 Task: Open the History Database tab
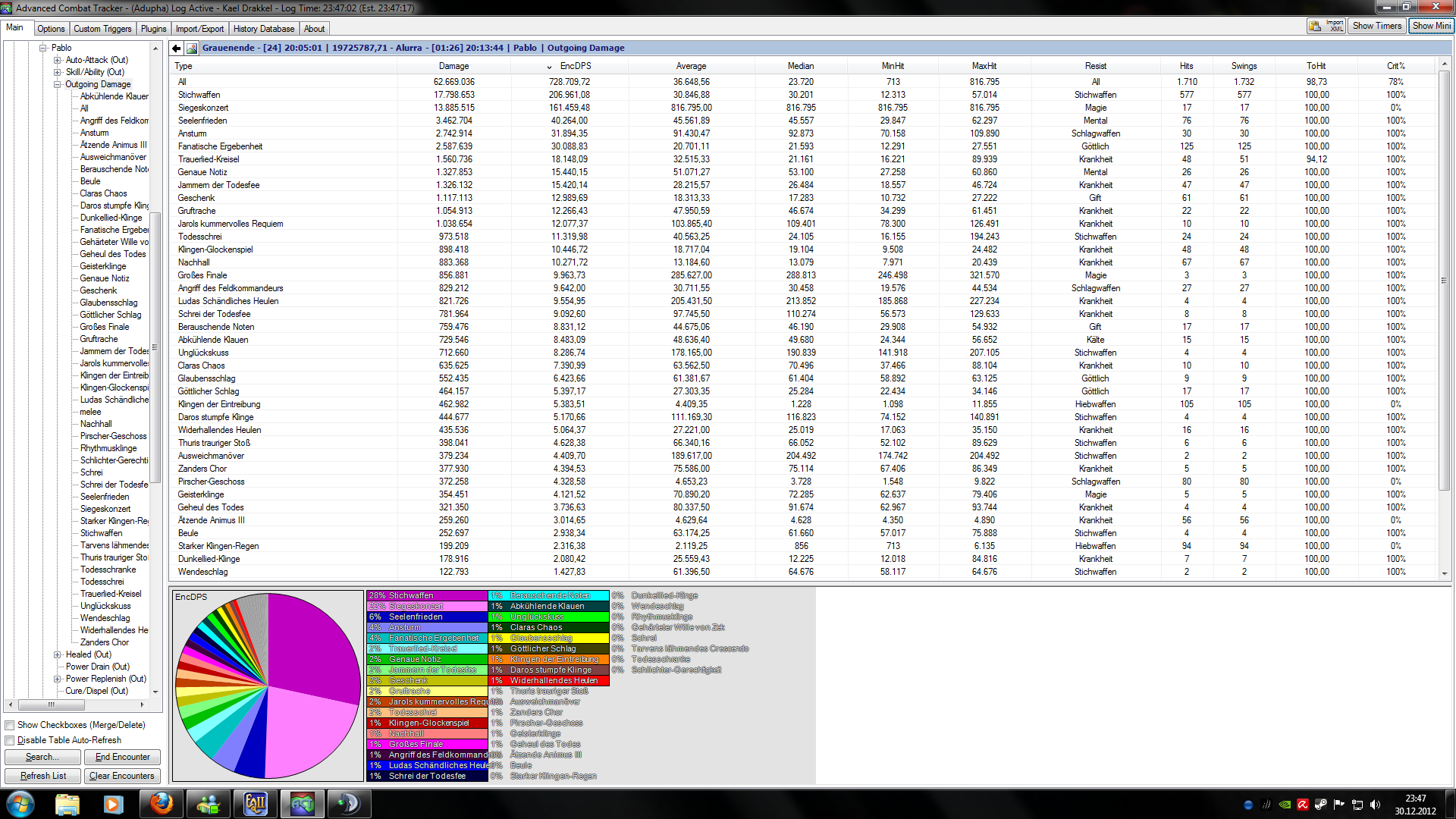pyautogui.click(x=263, y=29)
